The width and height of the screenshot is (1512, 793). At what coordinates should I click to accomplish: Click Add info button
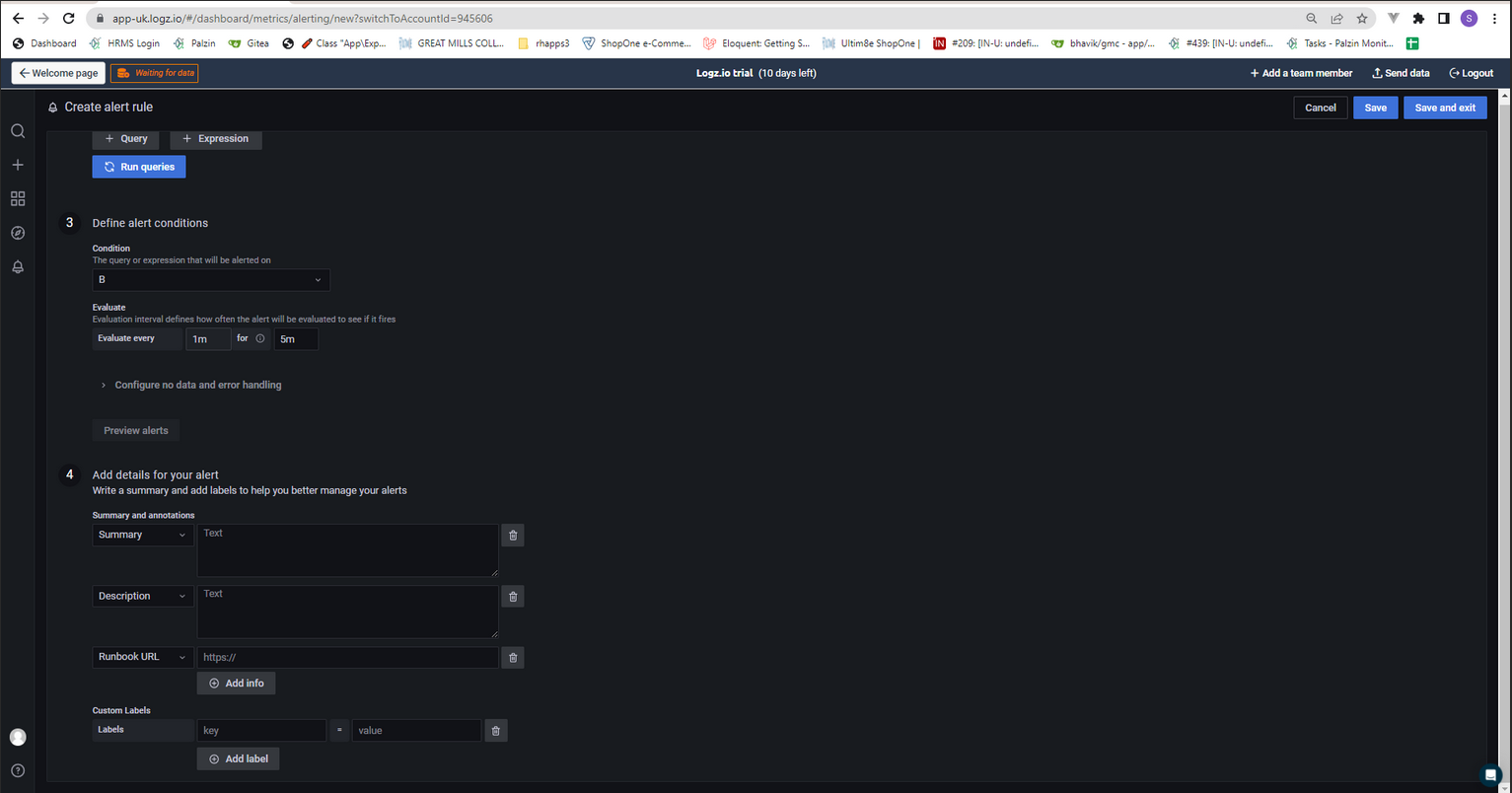pyautogui.click(x=236, y=683)
